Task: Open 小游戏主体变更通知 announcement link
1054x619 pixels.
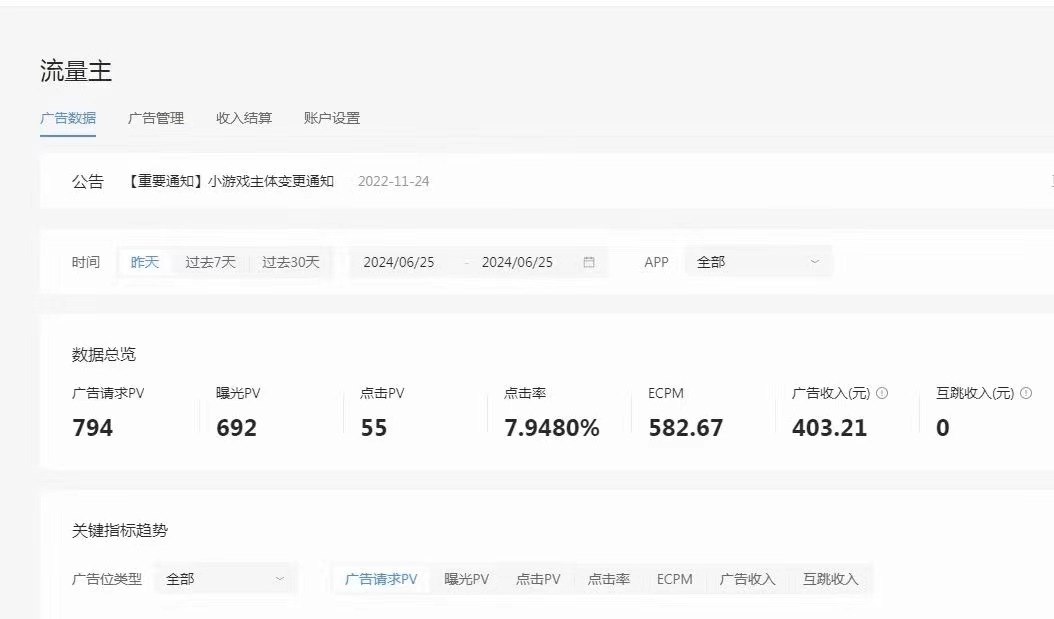Action: pyautogui.click(x=231, y=182)
